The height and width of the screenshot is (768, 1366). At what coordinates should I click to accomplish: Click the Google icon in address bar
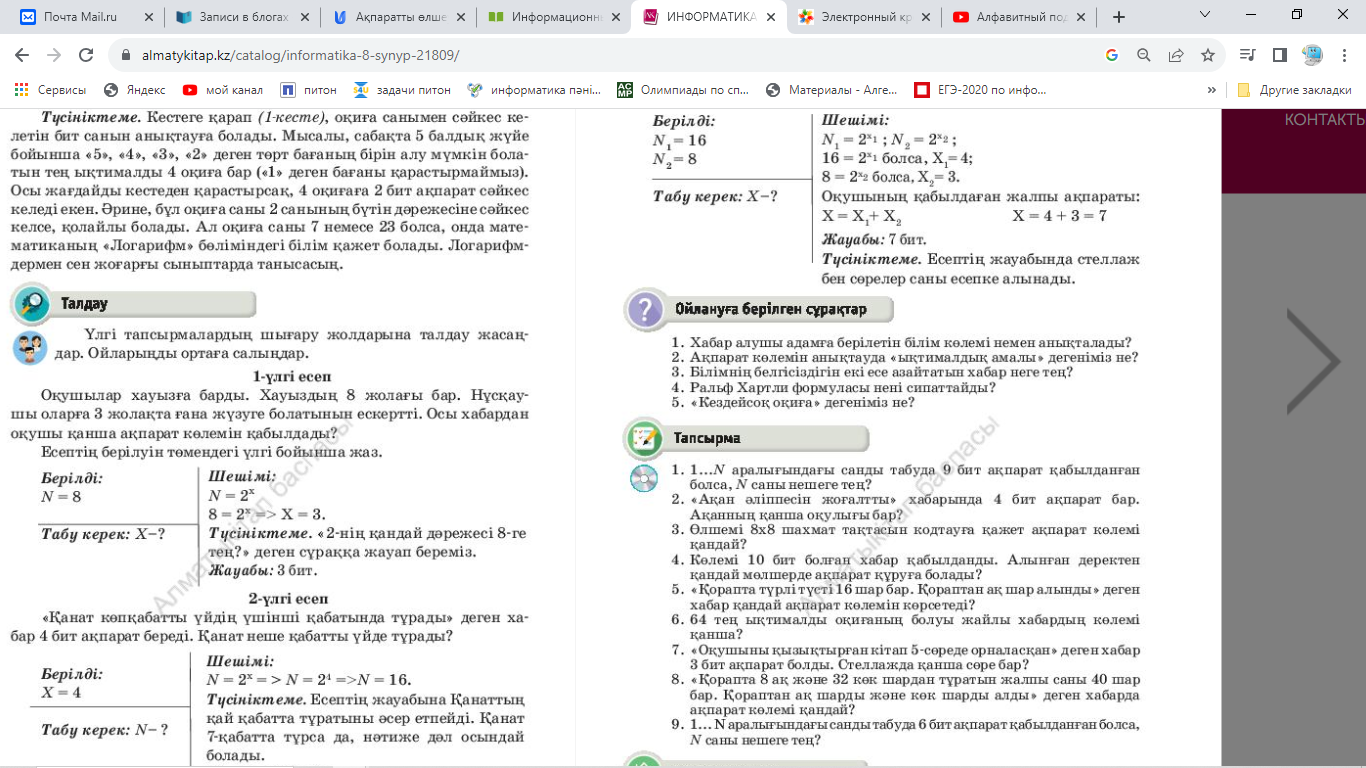pos(1112,55)
